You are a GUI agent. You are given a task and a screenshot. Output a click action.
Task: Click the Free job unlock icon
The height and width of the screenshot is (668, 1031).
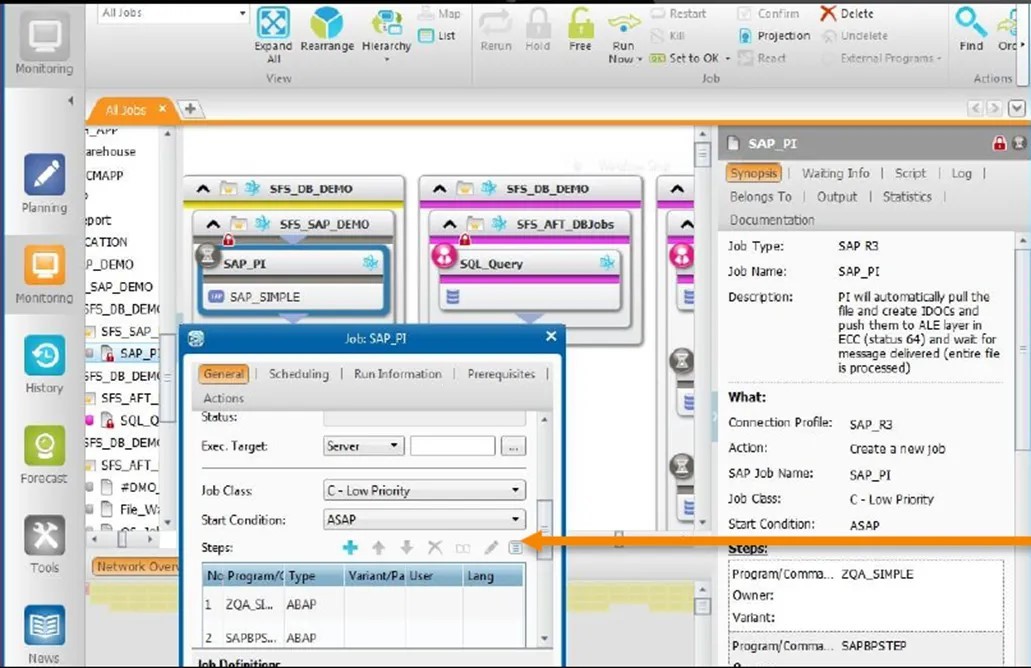[580, 22]
